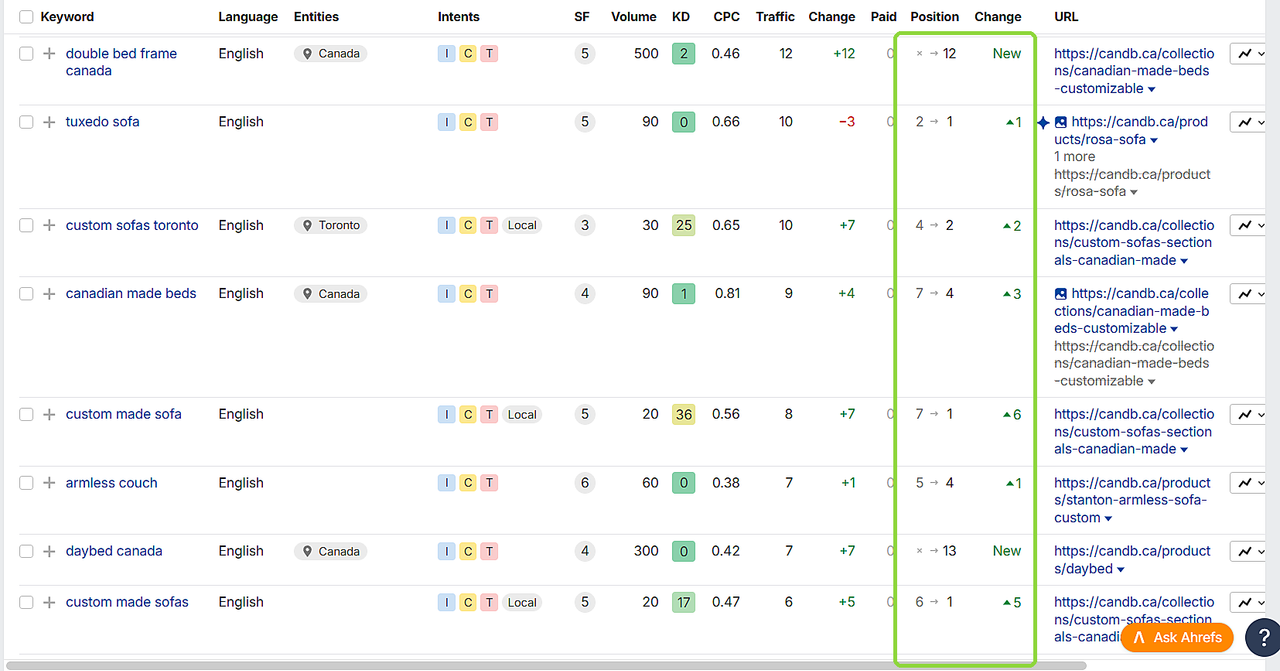Open the 'tuxedo sofa' keyword link

point(103,122)
